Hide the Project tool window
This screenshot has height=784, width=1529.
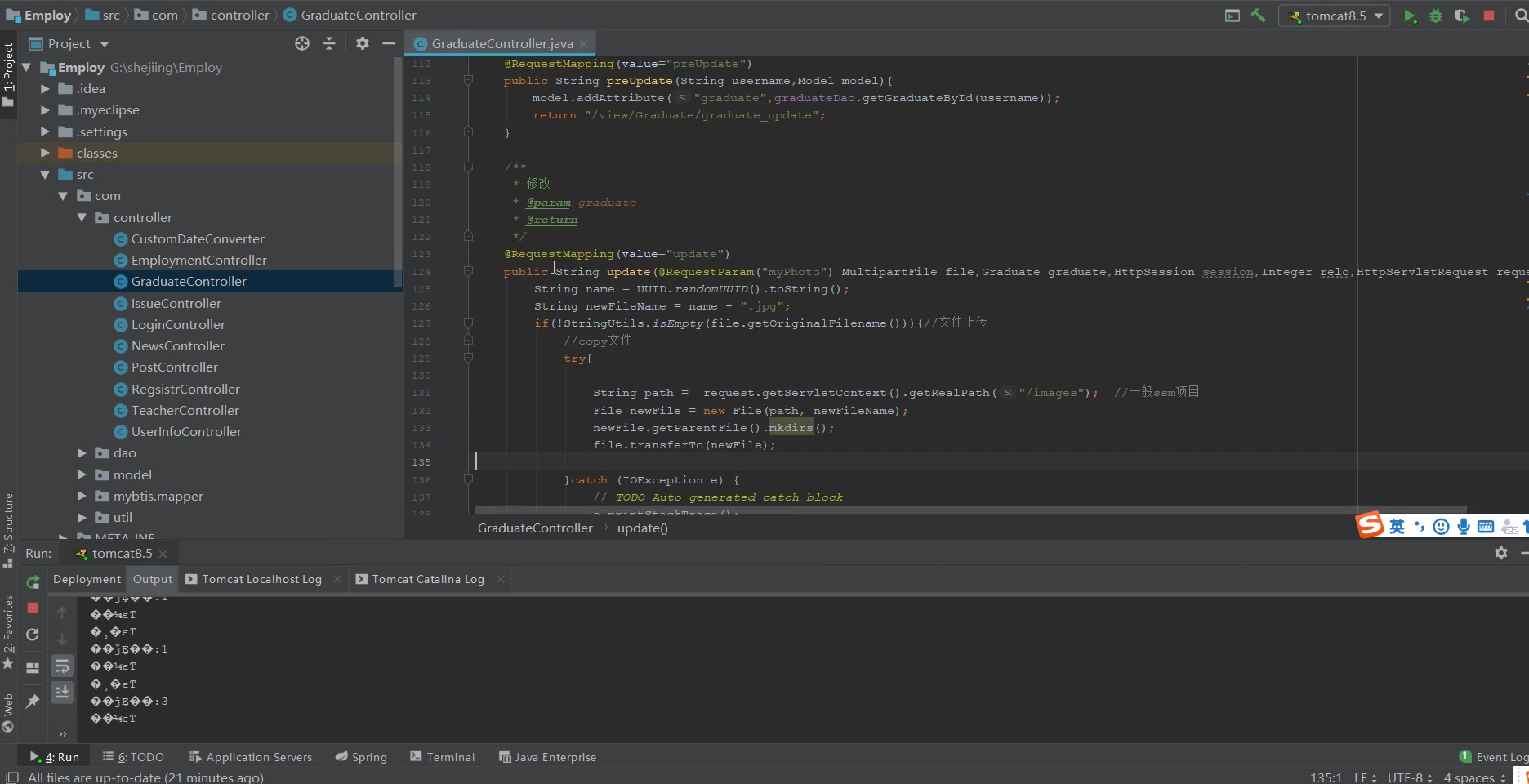point(389,43)
